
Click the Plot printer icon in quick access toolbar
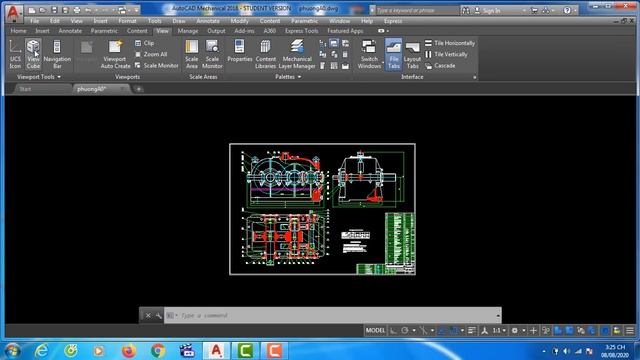point(77,10)
